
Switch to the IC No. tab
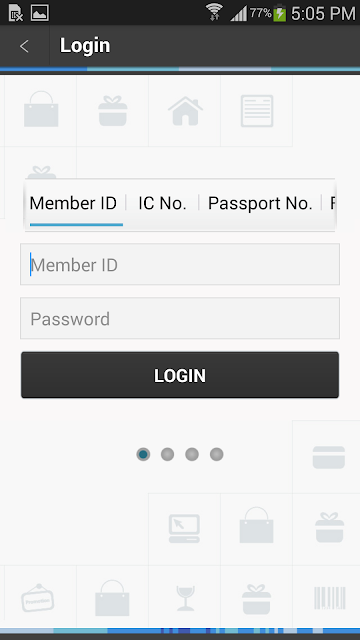tap(162, 203)
